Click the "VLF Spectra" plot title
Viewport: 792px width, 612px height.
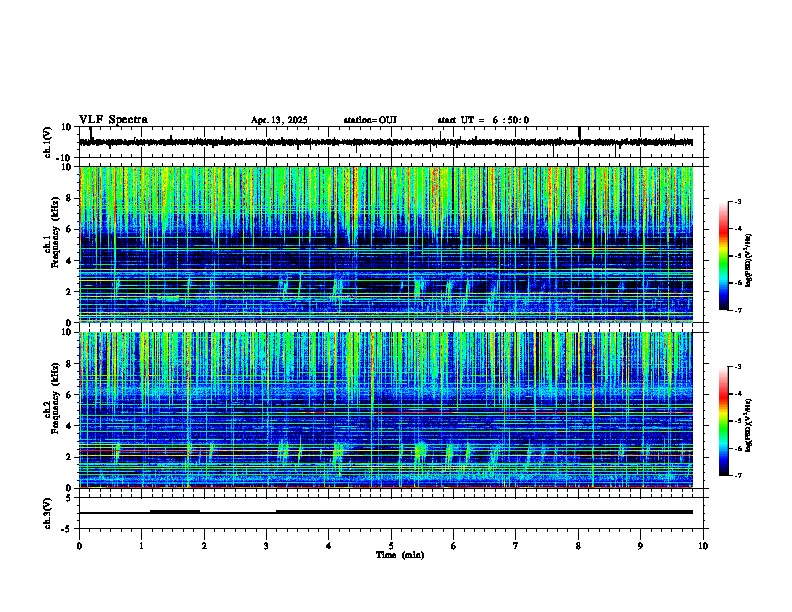tap(113, 120)
